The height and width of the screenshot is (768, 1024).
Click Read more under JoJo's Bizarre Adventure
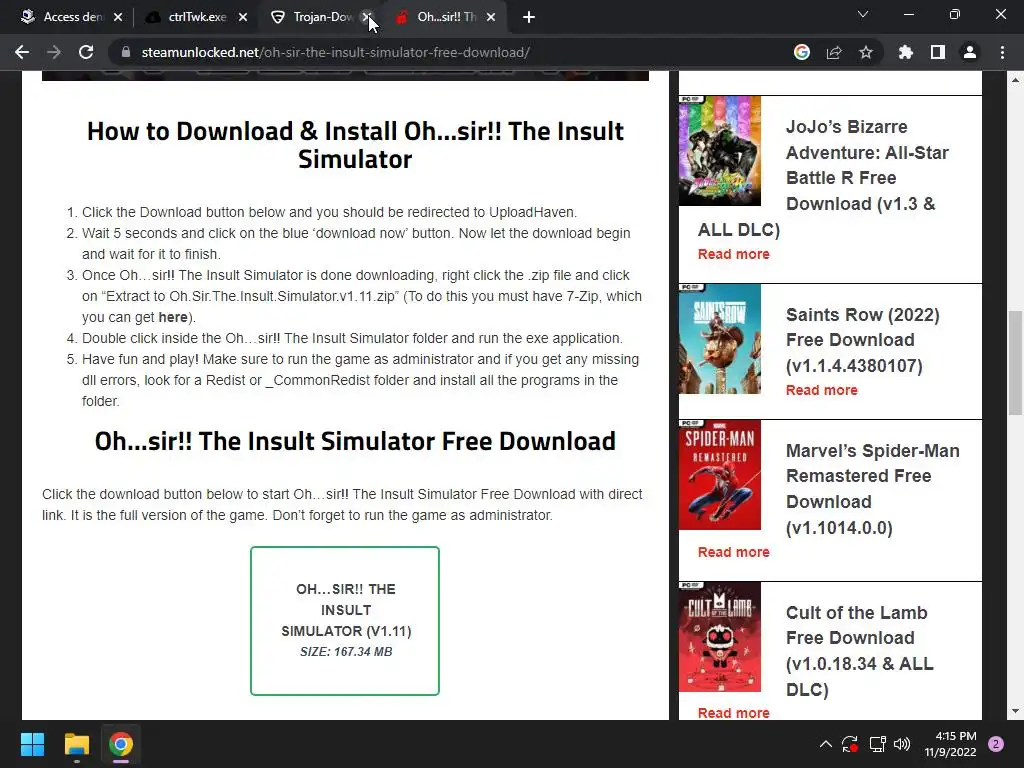pos(733,254)
